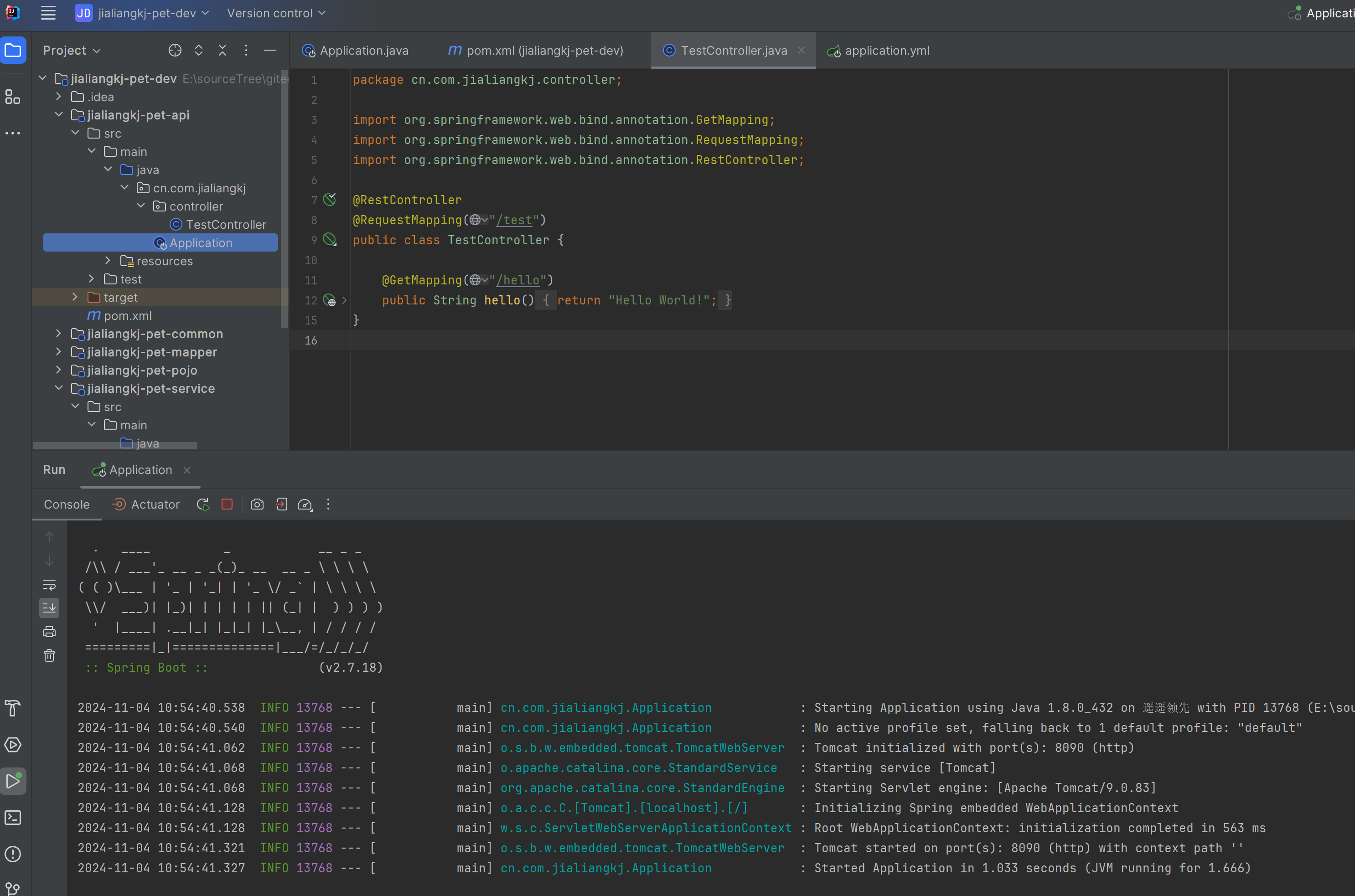Click the Rerun Application icon
1355x896 pixels.
point(203,504)
